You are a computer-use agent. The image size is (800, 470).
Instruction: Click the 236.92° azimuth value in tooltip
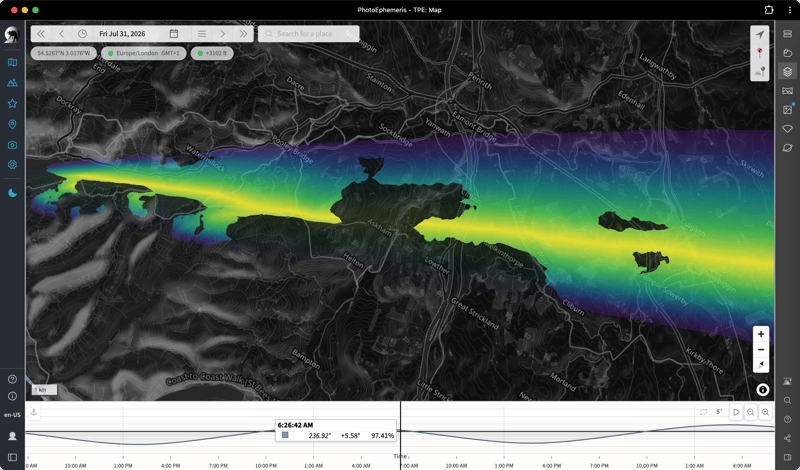coord(319,436)
